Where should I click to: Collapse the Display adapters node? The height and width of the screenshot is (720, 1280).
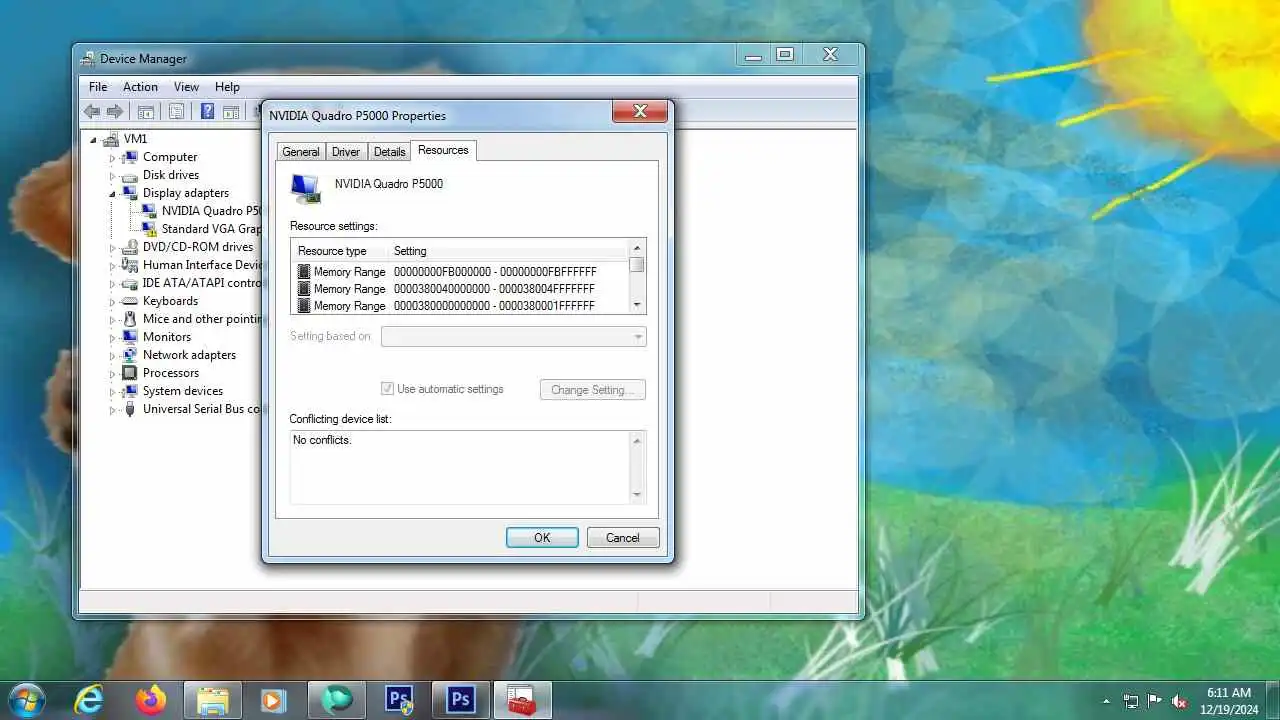113,193
